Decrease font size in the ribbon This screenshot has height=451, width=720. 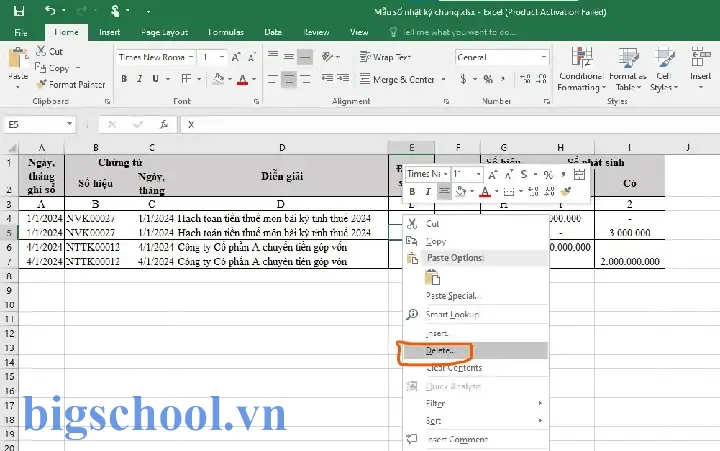(x=252, y=57)
